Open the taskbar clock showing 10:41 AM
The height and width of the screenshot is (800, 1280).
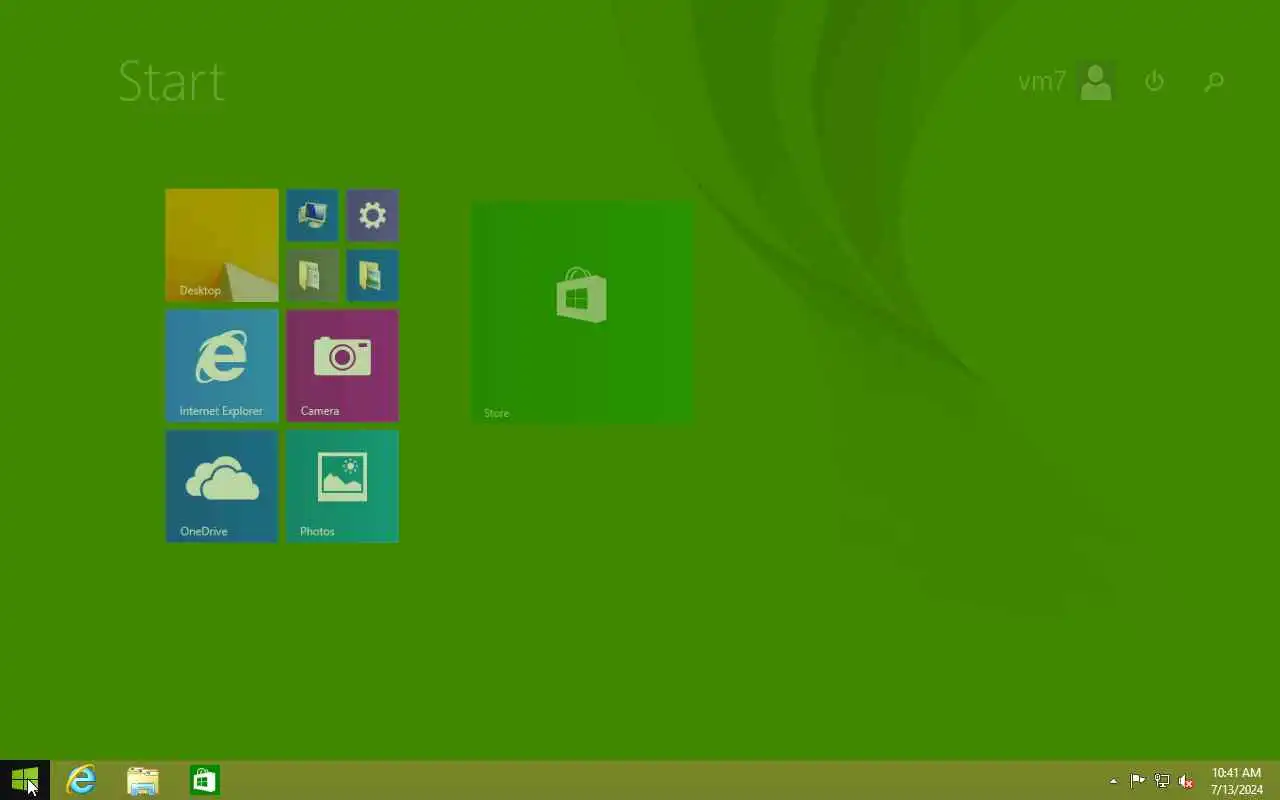pyautogui.click(x=1236, y=781)
